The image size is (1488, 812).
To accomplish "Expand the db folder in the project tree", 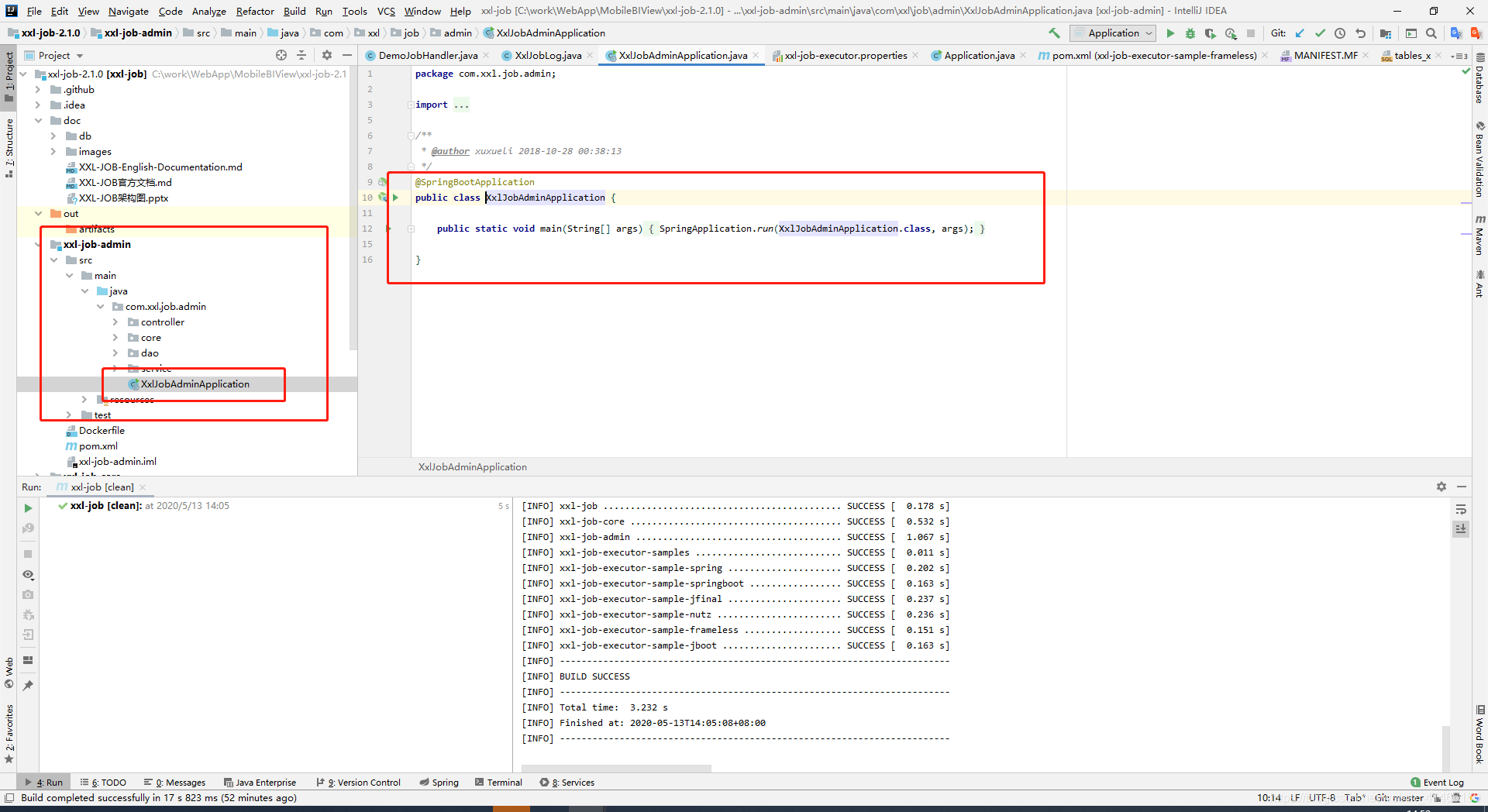I will coord(53,136).
